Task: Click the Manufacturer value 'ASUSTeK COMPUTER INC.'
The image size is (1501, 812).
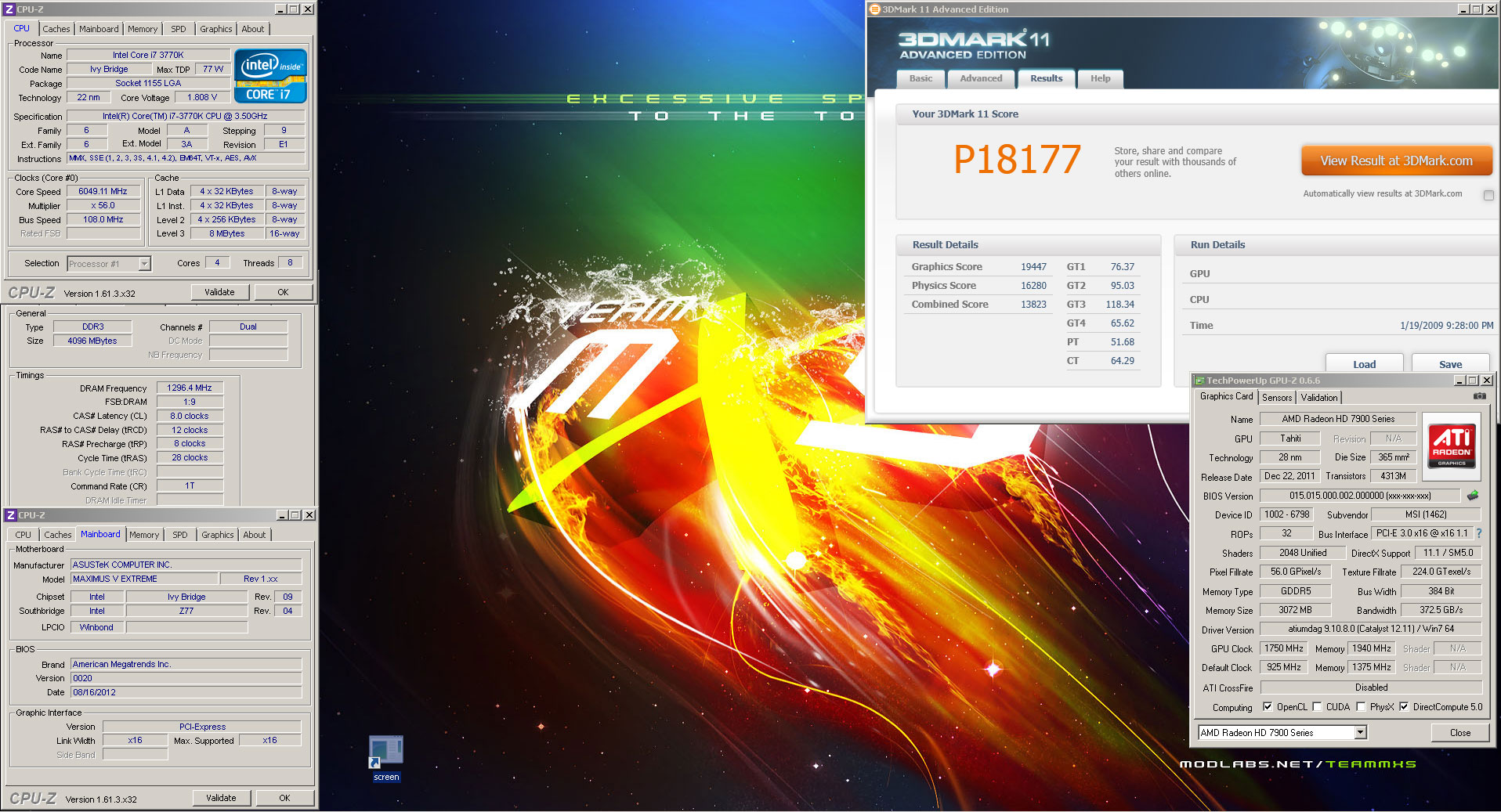Action: point(186,565)
